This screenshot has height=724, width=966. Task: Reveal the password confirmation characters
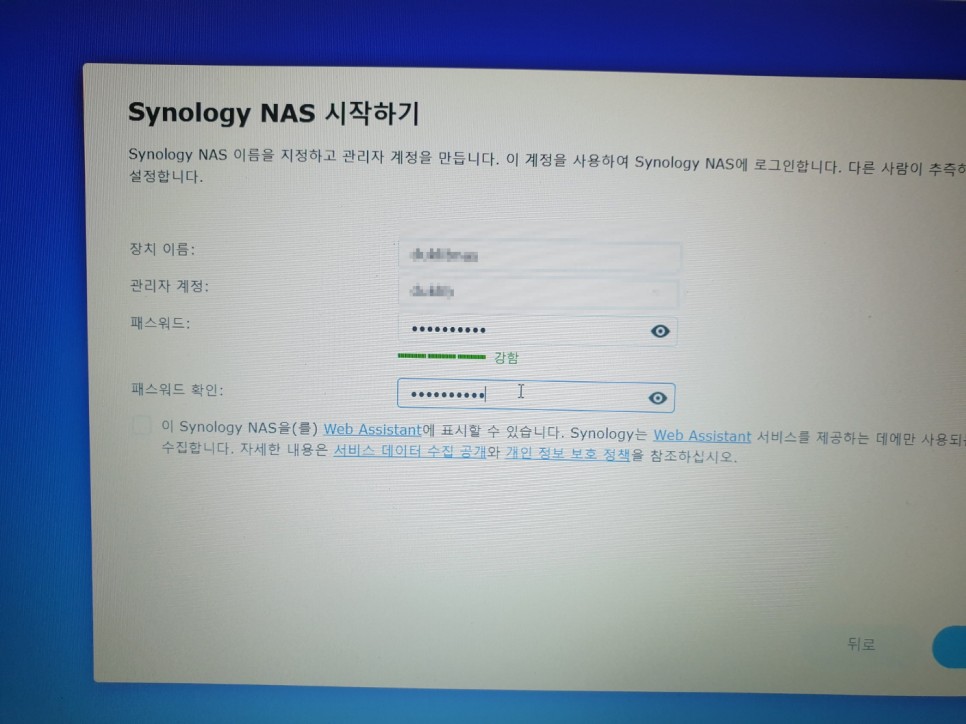click(657, 398)
